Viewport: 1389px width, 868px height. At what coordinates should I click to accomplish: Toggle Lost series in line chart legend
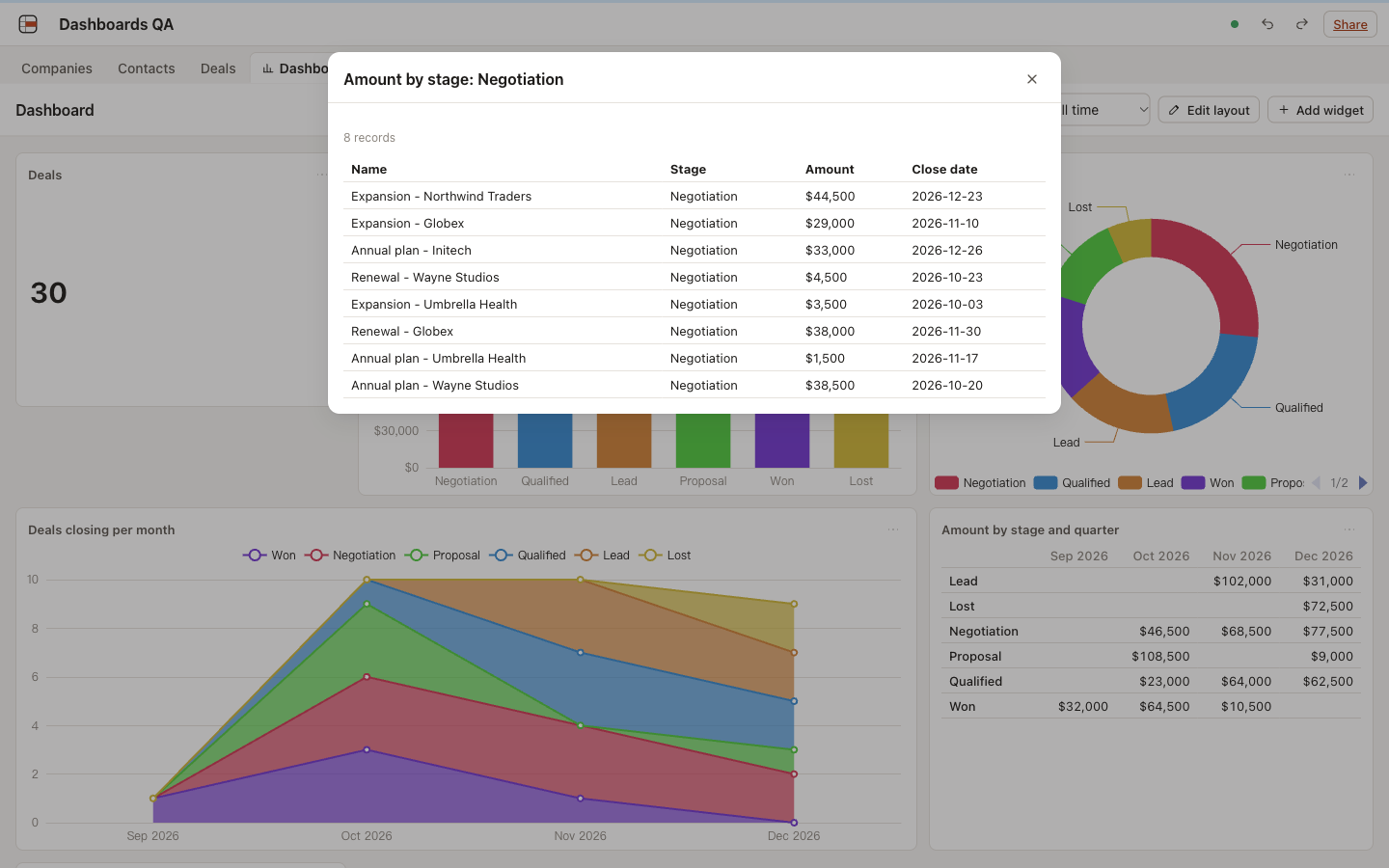click(x=666, y=556)
